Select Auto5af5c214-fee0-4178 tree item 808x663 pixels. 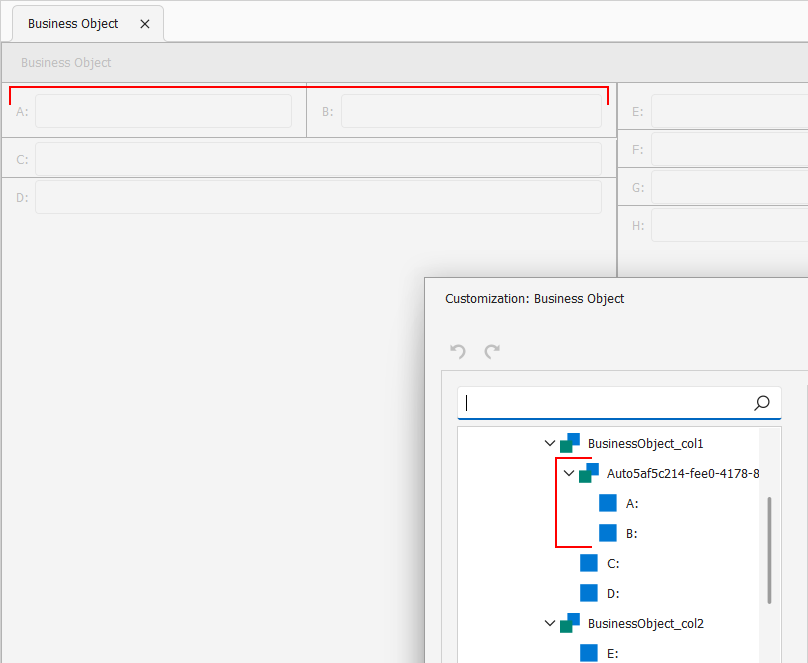click(683, 473)
